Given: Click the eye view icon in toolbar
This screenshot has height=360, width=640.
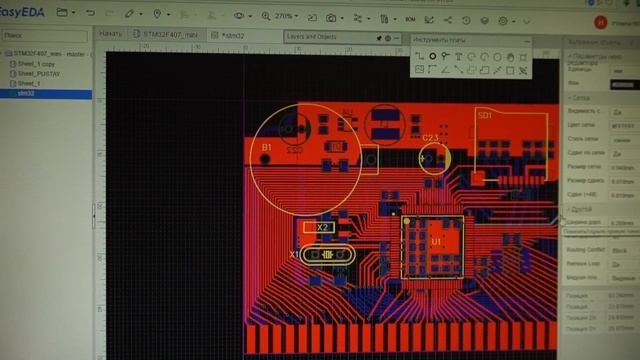Looking at the screenshot, I should pyautogui.click(x=239, y=16).
